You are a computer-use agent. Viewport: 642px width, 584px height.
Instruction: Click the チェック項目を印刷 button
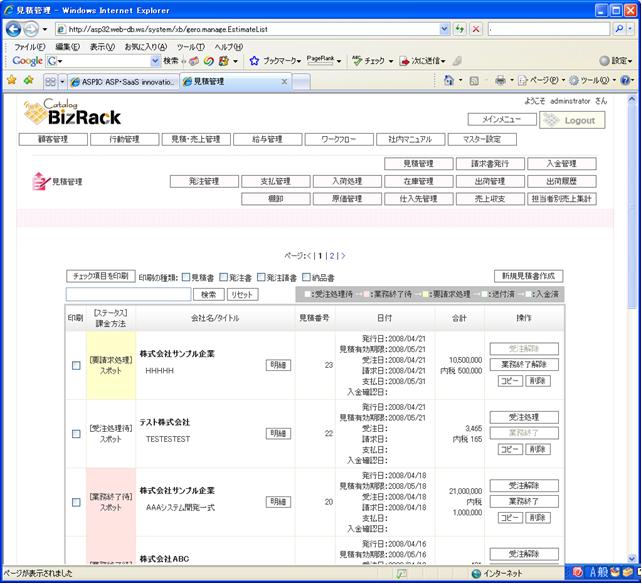click(101, 276)
